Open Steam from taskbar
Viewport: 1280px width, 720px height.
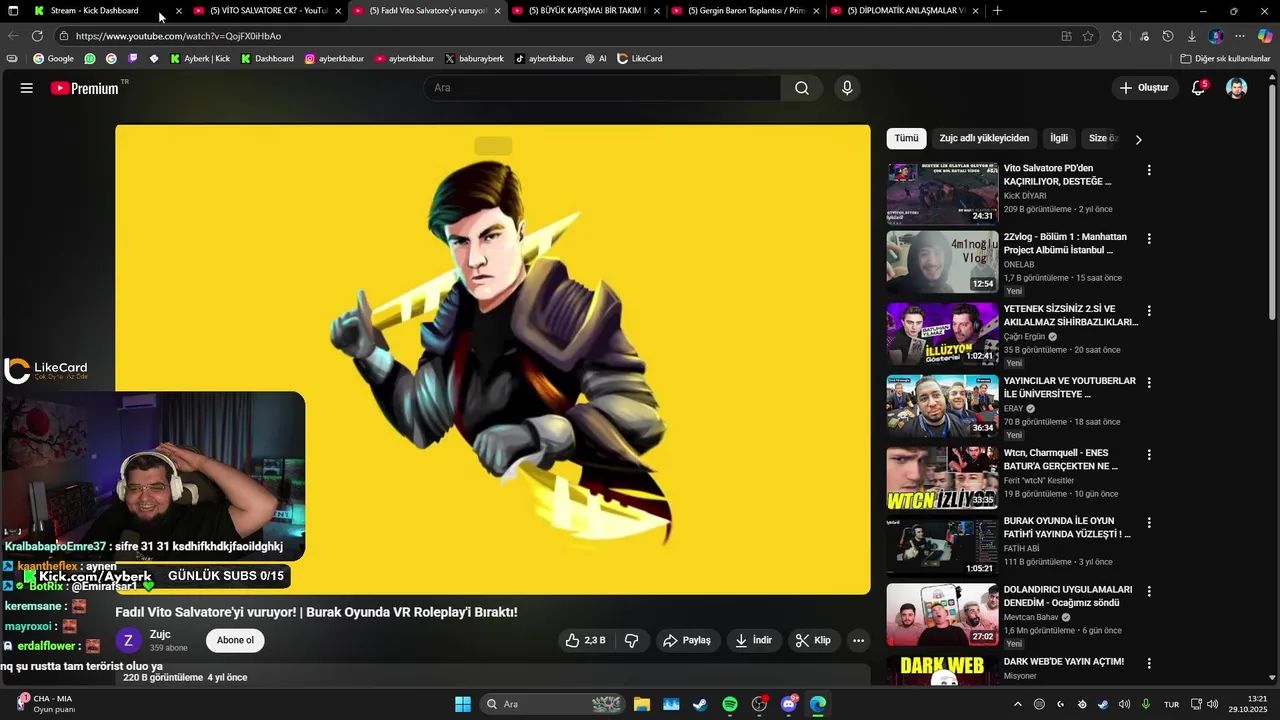click(700, 704)
